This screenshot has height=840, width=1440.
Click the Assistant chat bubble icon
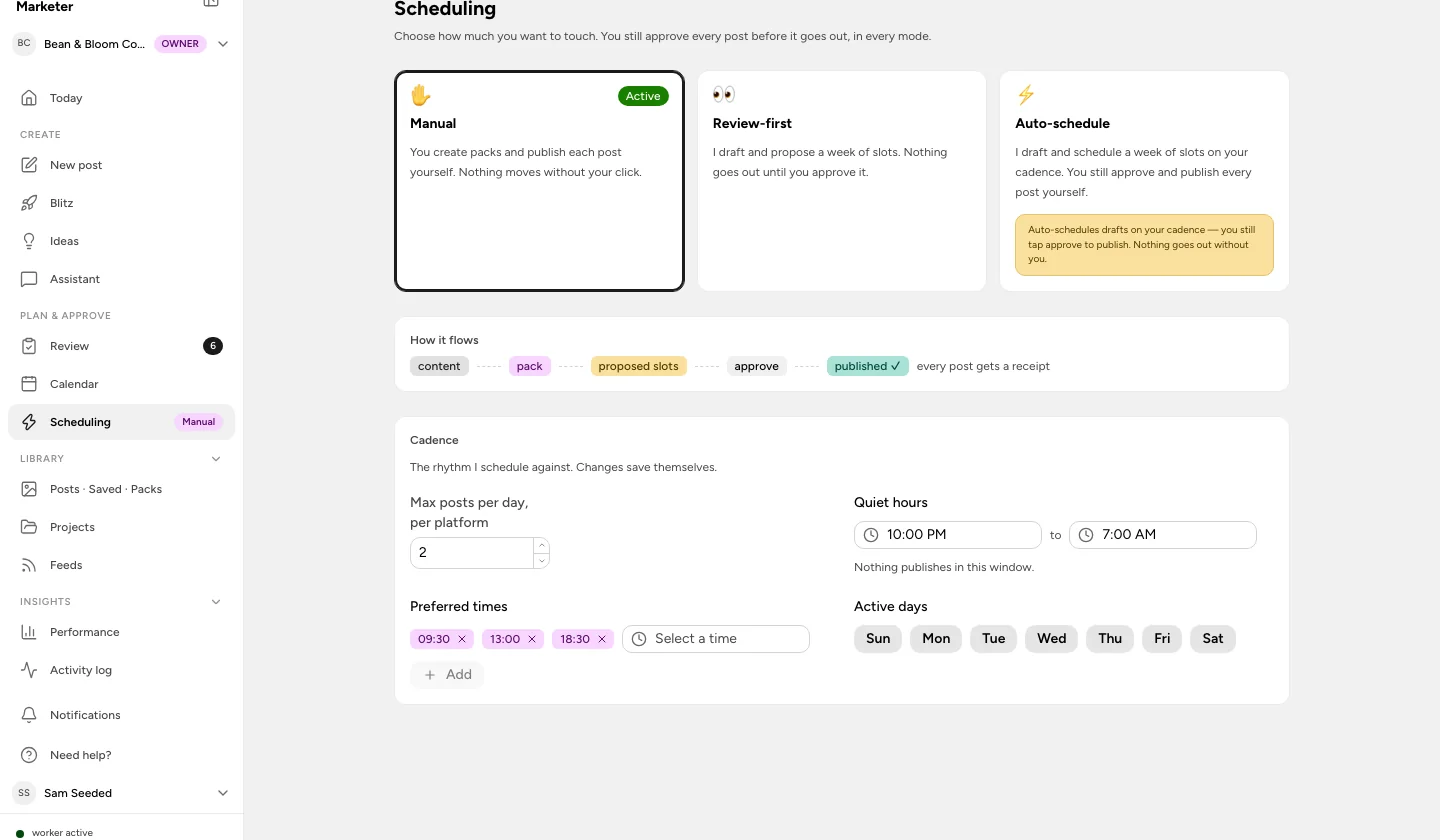coord(29,279)
